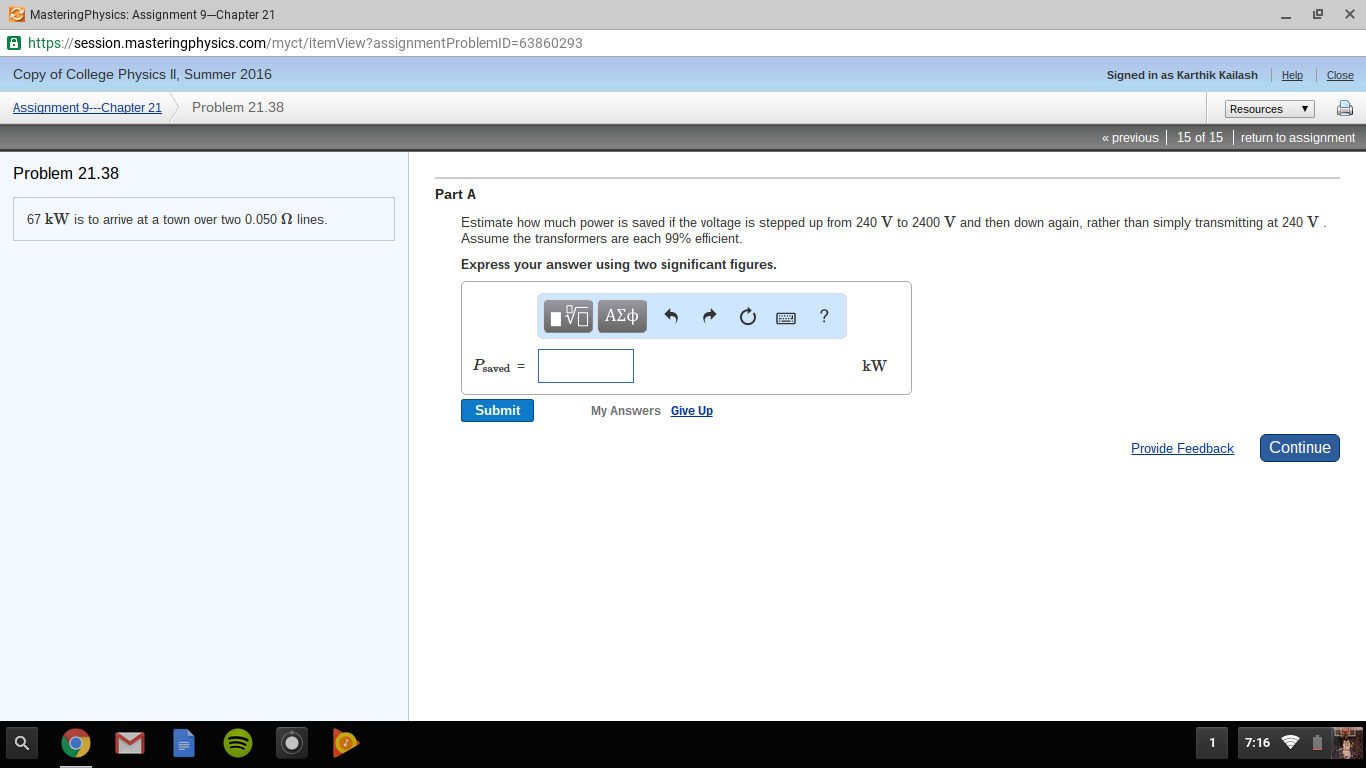Open Gmail from the taskbar

[x=130, y=743]
